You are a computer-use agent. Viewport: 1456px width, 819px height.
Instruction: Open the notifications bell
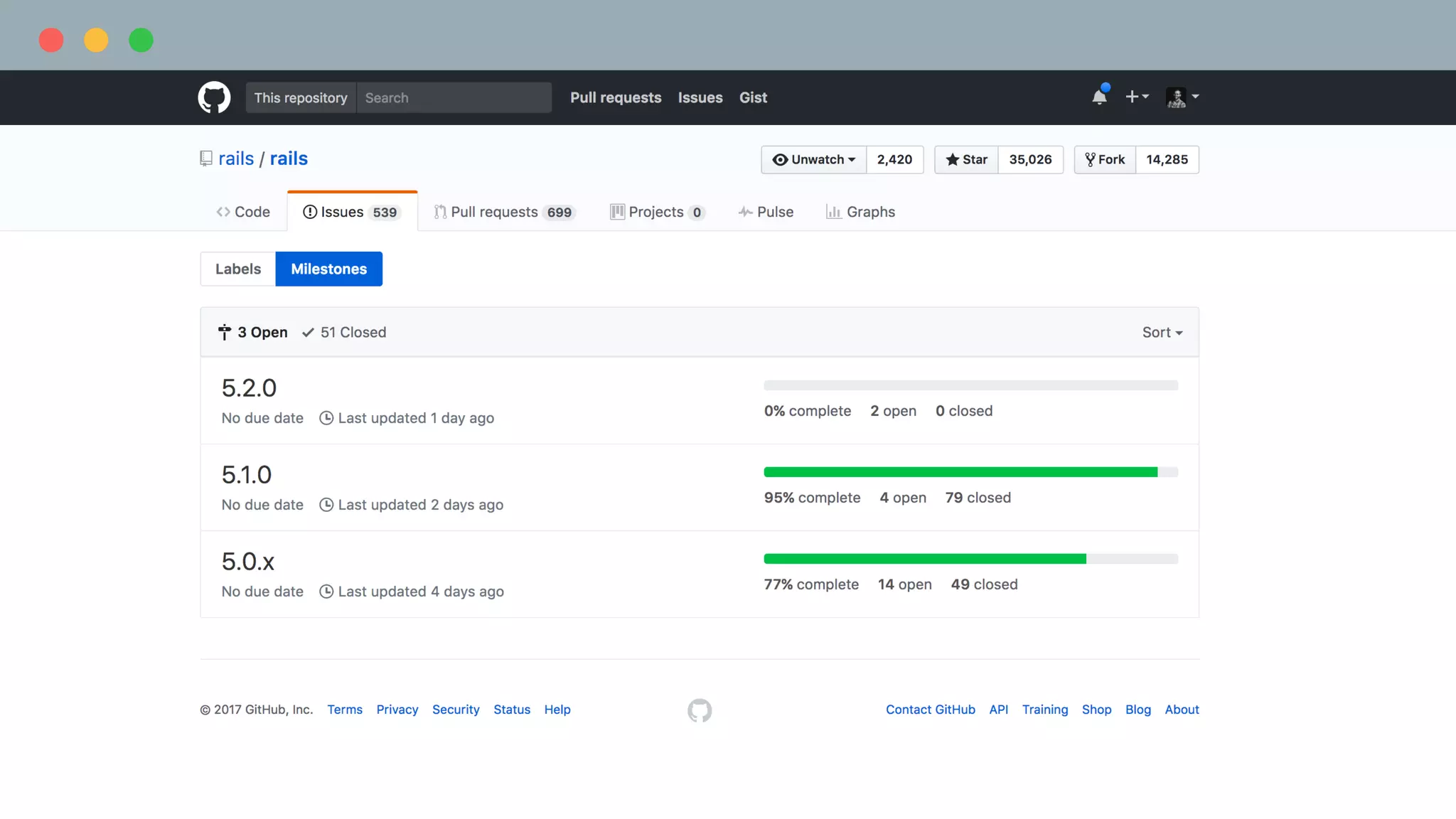(x=1099, y=97)
